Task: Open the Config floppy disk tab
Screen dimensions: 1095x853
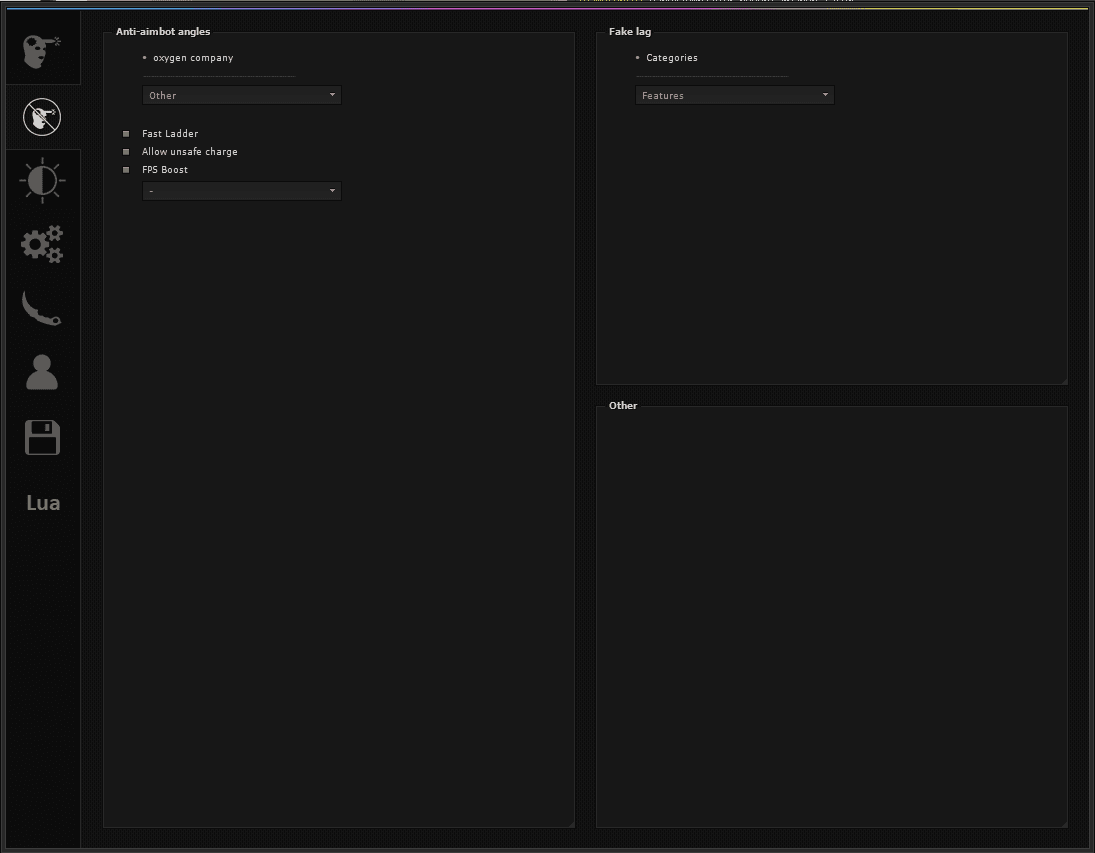Action: click(x=42, y=437)
